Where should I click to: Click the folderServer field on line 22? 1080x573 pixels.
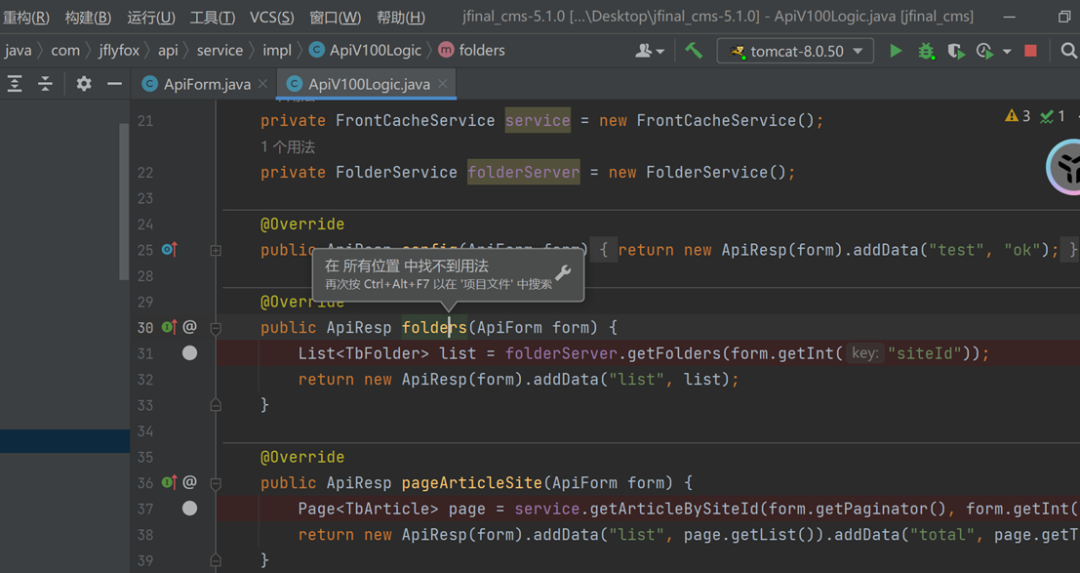[x=523, y=172]
